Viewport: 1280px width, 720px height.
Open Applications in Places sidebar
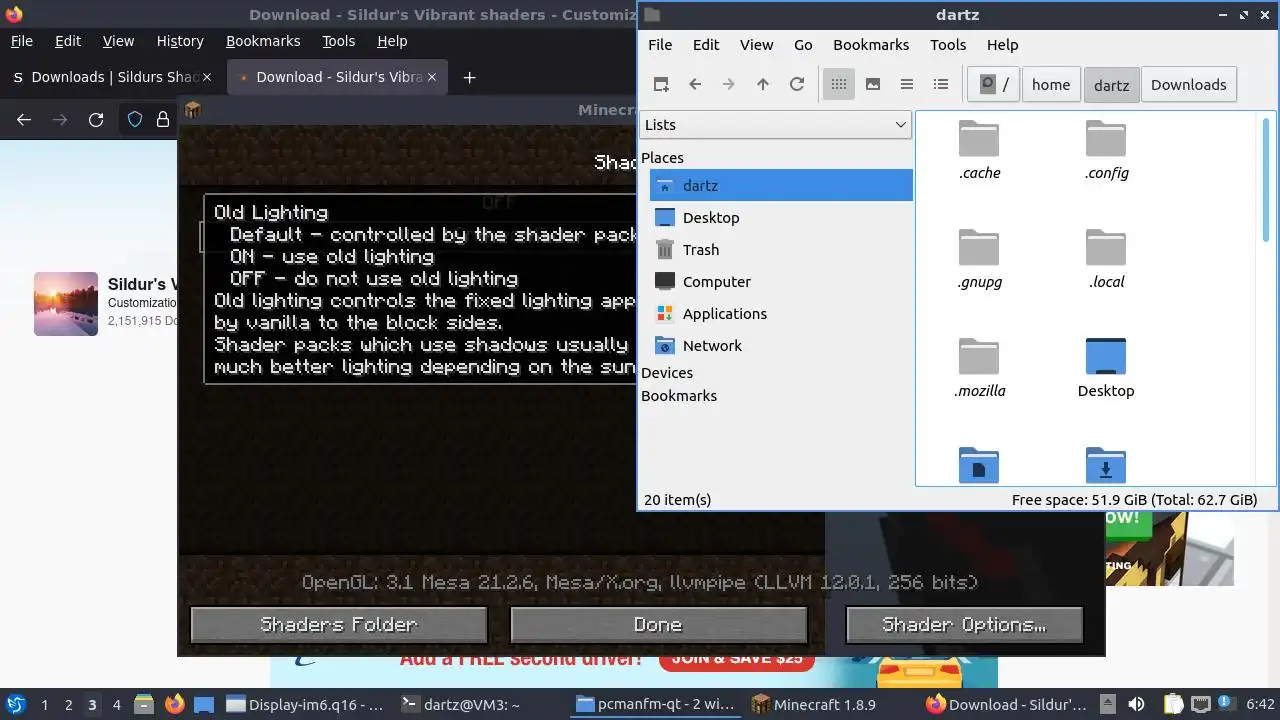[x=781, y=314]
